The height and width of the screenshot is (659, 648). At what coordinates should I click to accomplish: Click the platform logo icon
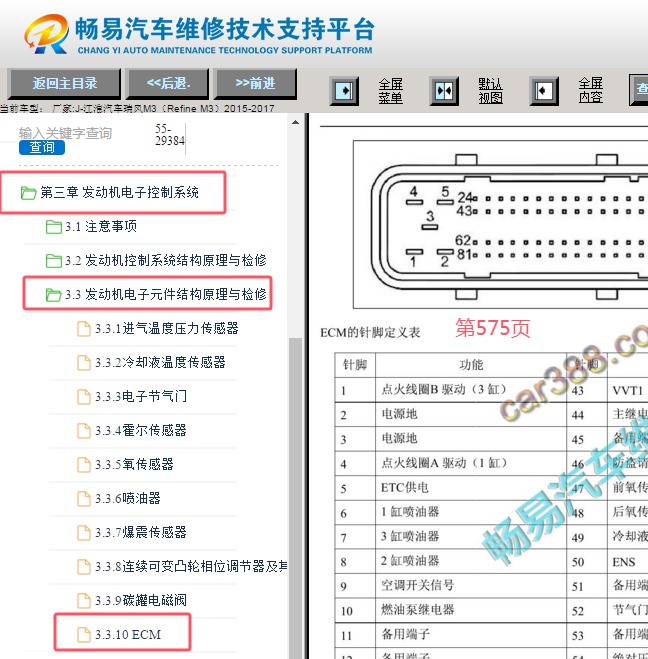pyautogui.click(x=47, y=34)
